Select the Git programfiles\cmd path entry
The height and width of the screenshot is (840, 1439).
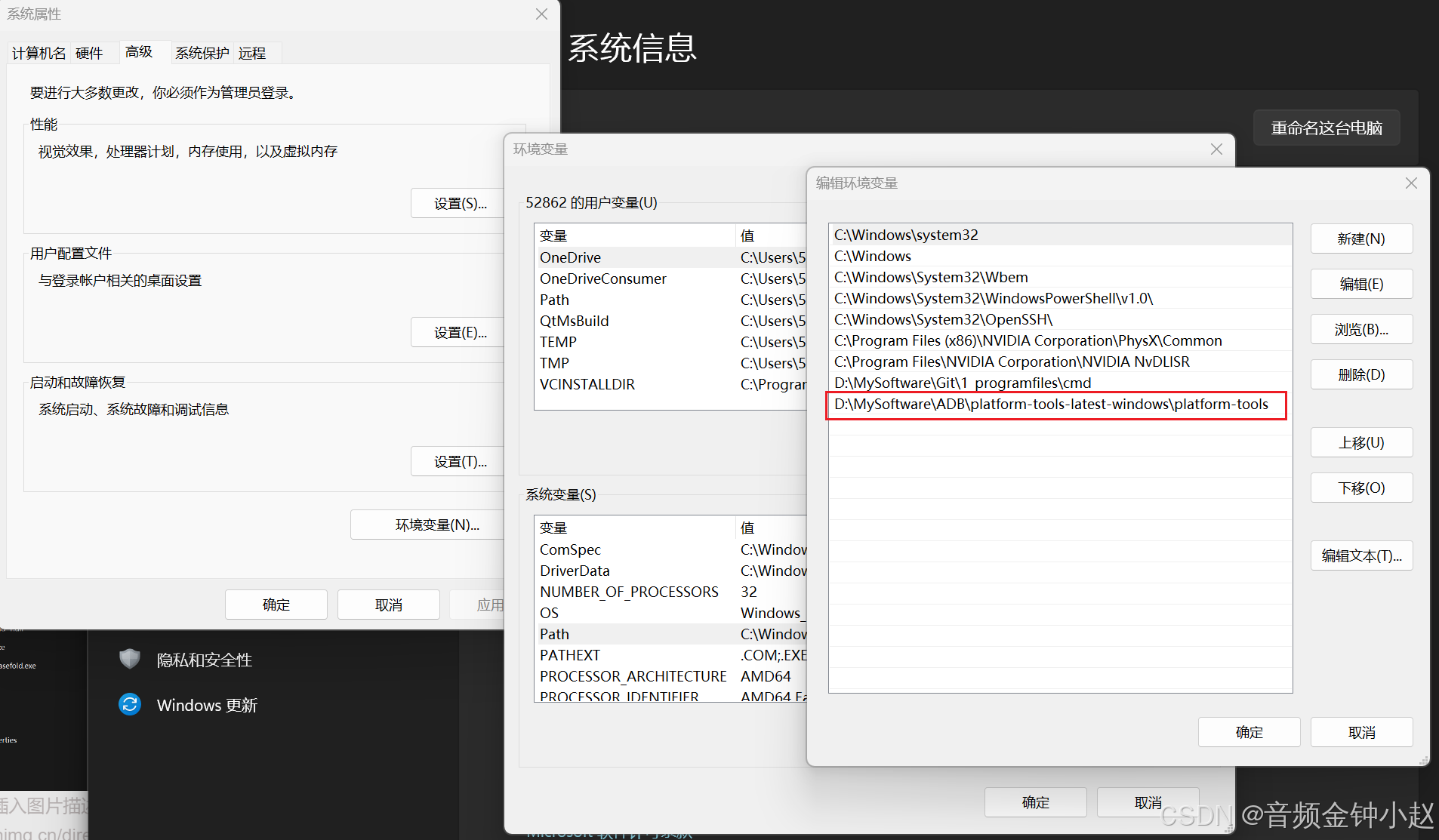pyautogui.click(x=1060, y=383)
